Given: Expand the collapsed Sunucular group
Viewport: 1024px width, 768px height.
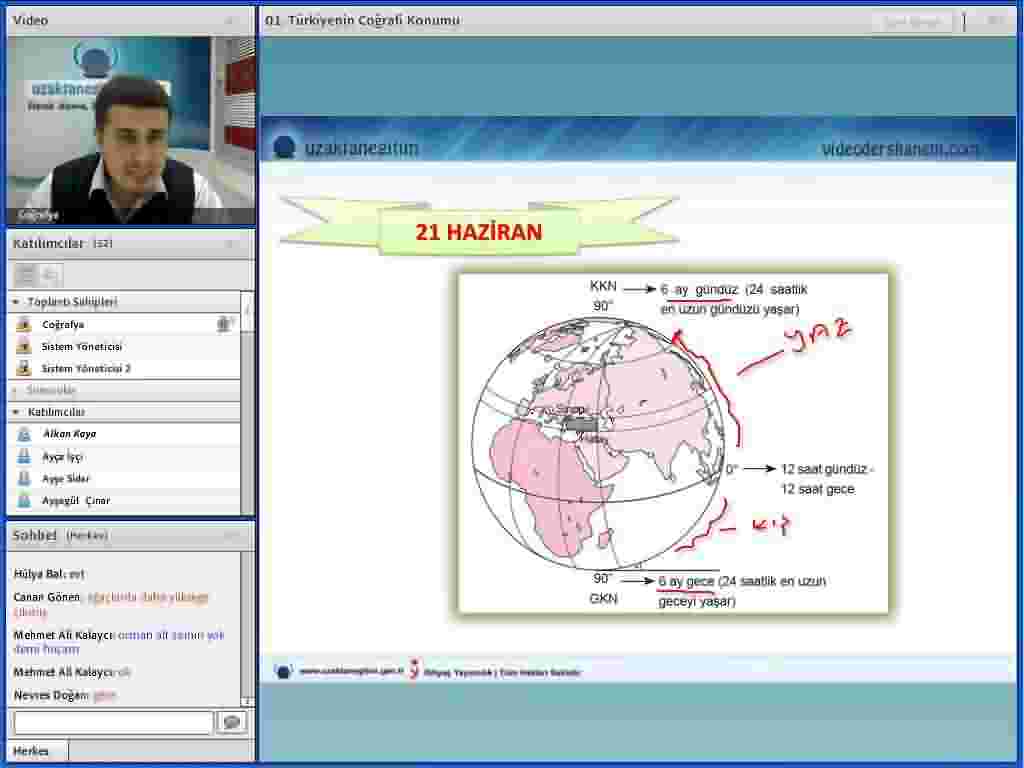Looking at the screenshot, I should coord(16,391).
